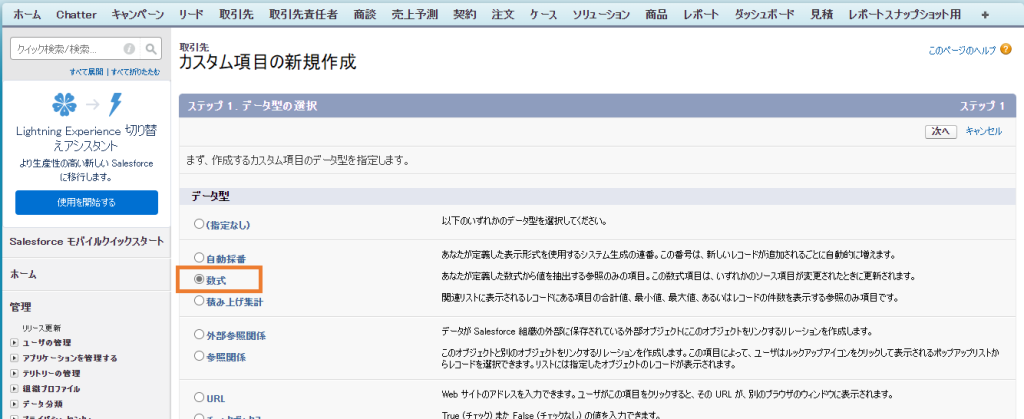The height and width of the screenshot is (419, 1024).
Task: Select the 数式 data type radio
Action: (199, 279)
